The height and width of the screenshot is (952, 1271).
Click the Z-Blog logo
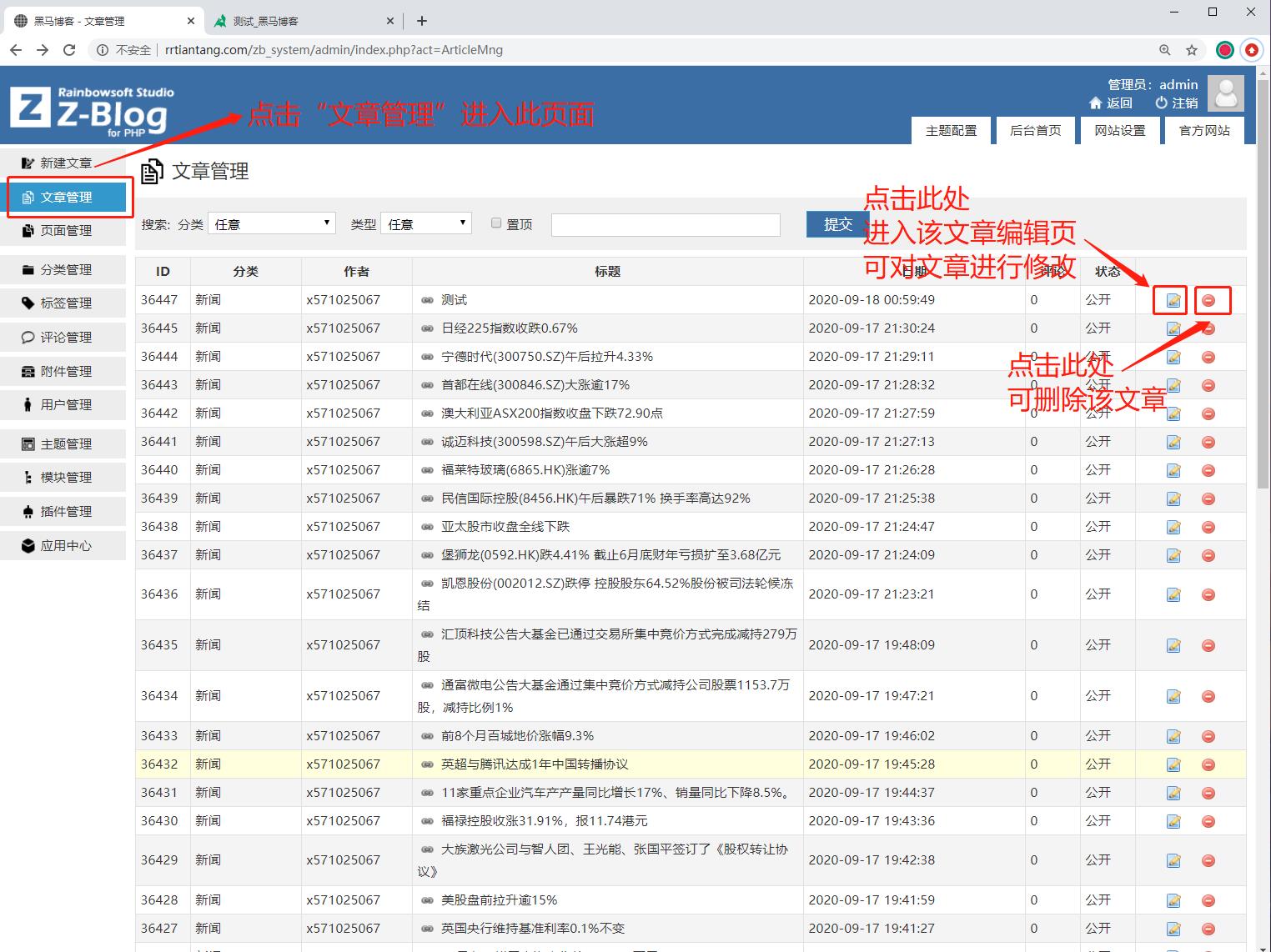(x=92, y=110)
